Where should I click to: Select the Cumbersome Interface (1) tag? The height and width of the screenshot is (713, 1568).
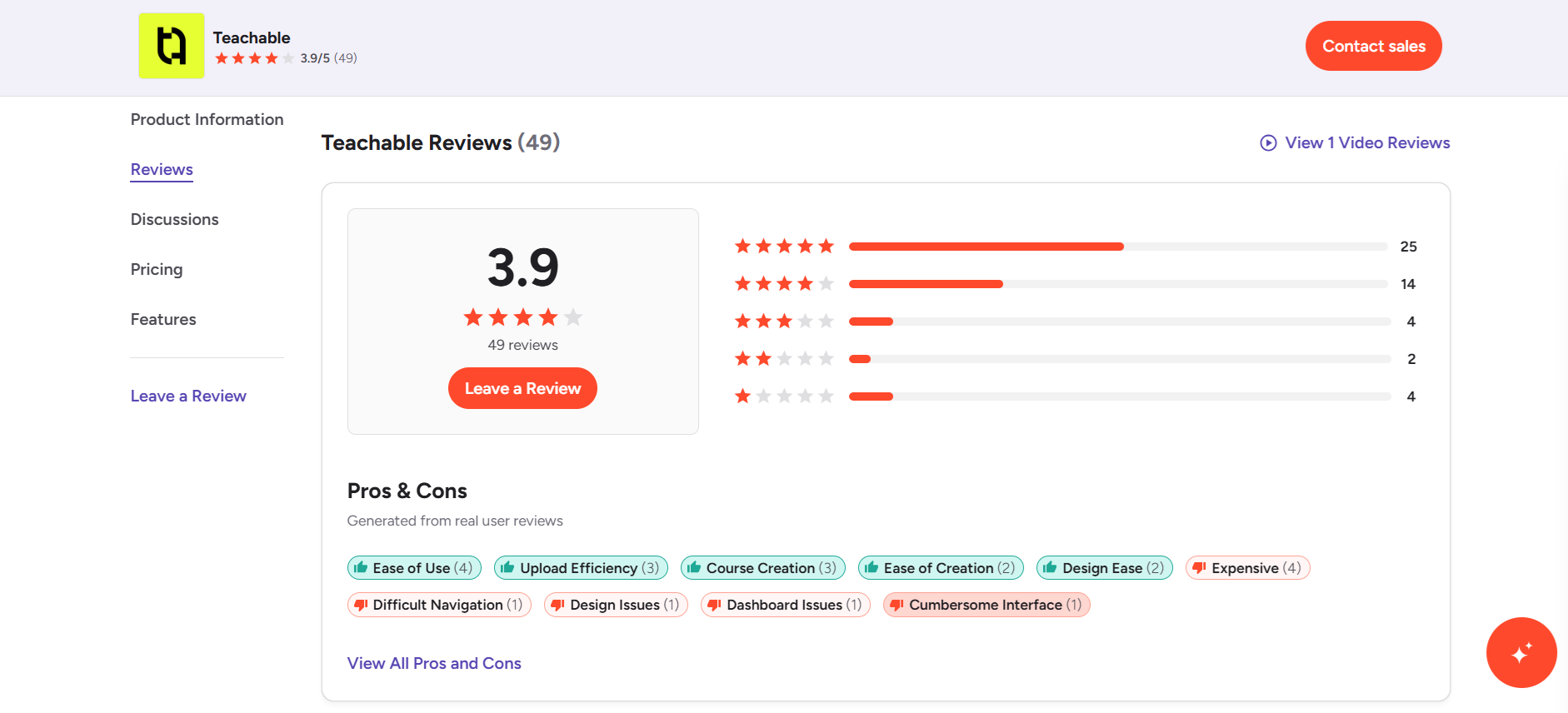pos(986,605)
